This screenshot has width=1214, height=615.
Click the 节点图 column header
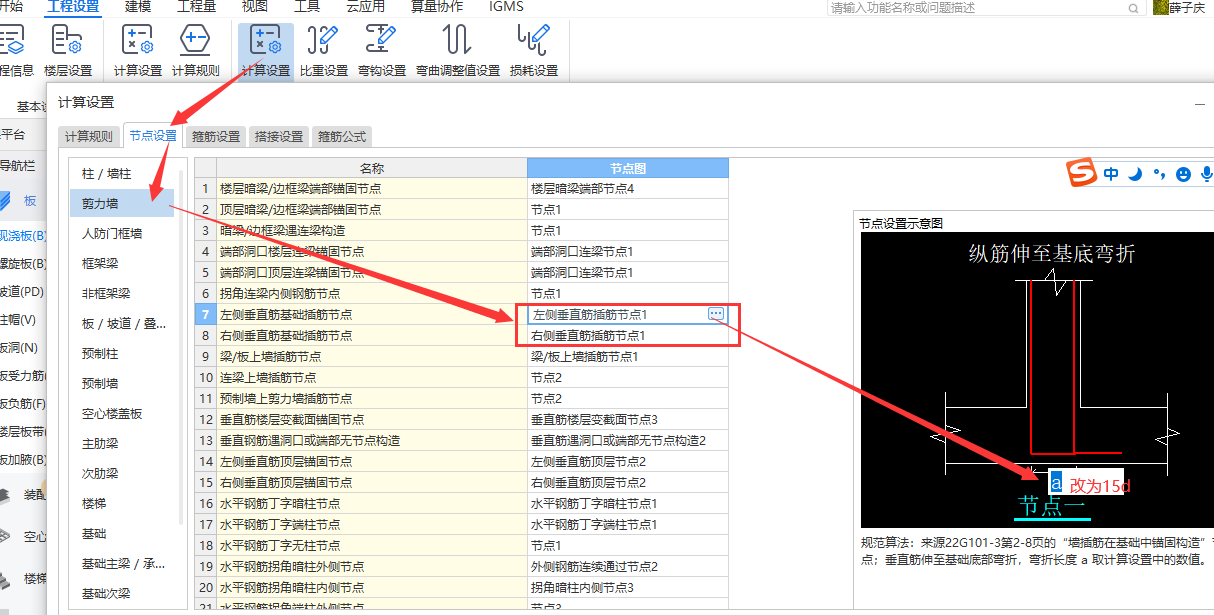pos(628,168)
